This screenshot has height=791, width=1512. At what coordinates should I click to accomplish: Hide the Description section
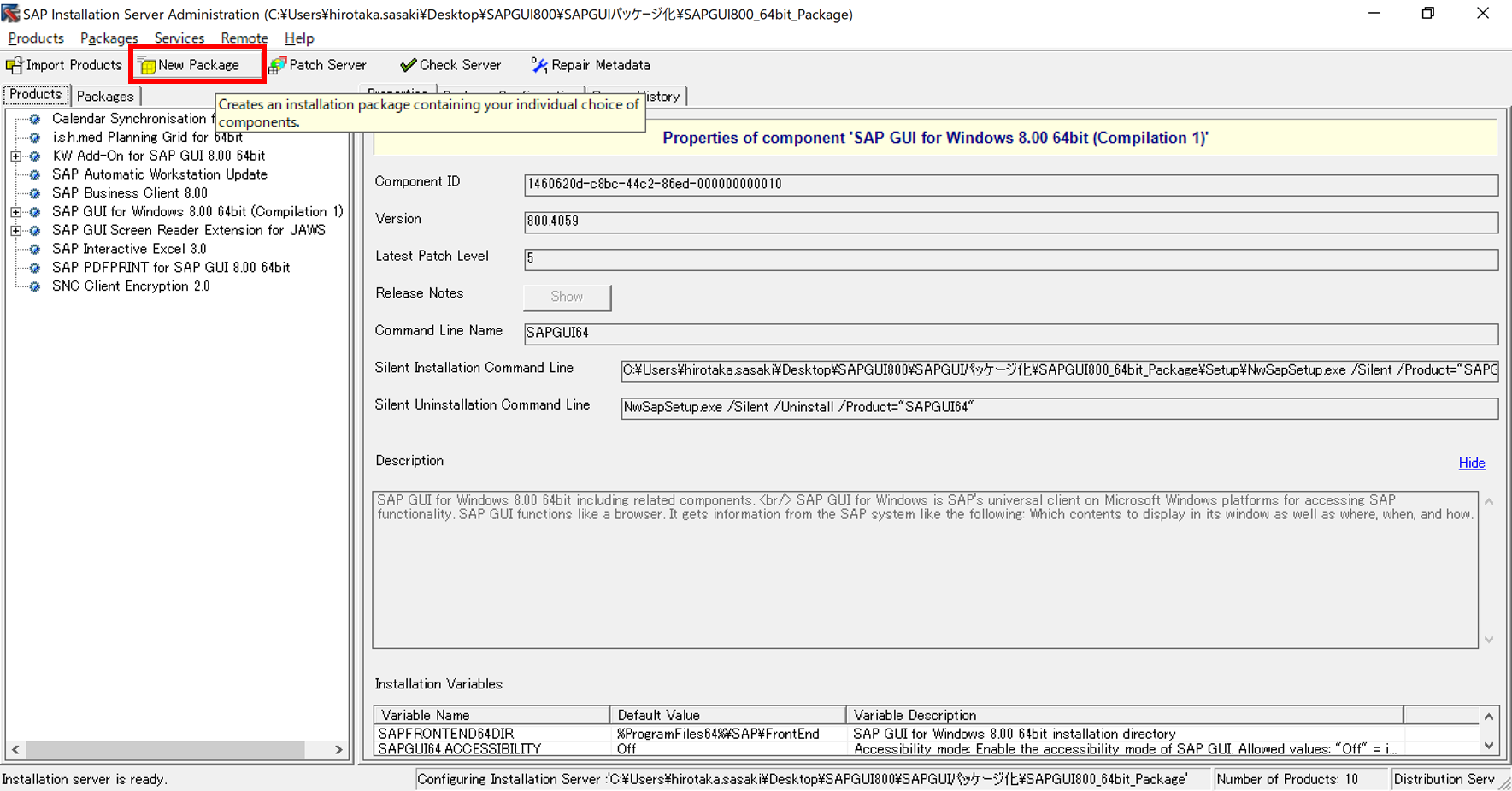pos(1471,463)
